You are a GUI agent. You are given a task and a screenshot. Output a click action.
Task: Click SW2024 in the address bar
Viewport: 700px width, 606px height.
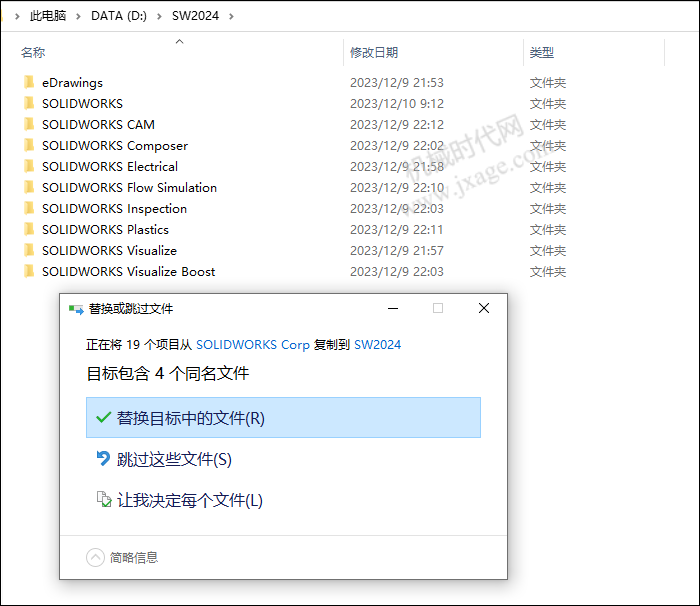196,16
